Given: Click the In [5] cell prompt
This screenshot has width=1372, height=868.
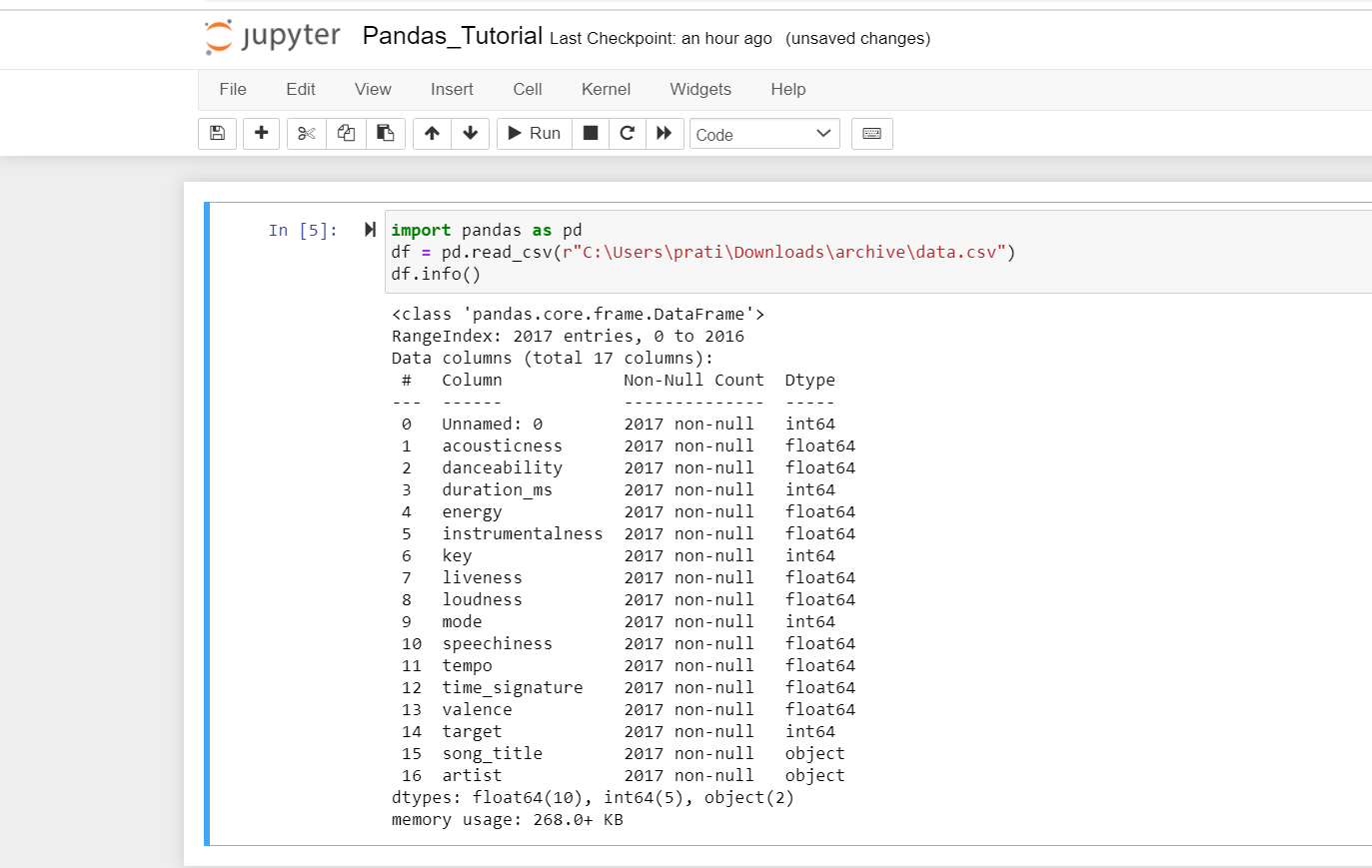Looking at the screenshot, I should pos(303,230).
